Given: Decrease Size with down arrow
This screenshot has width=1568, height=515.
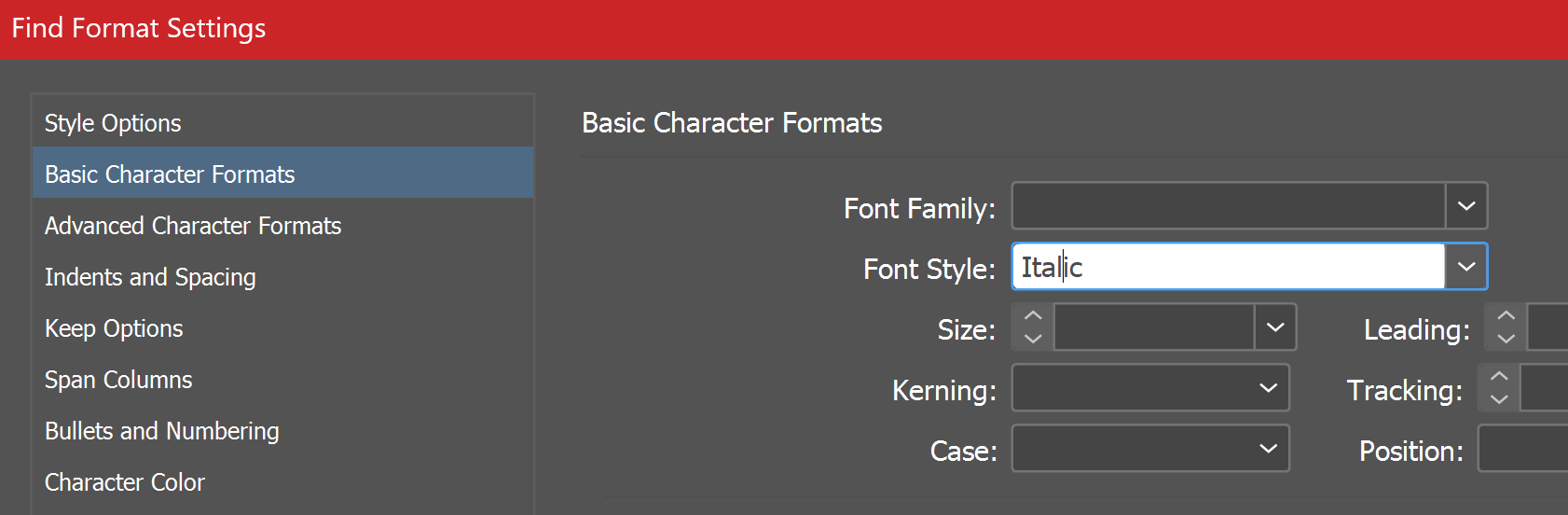Looking at the screenshot, I should pyautogui.click(x=1033, y=339).
